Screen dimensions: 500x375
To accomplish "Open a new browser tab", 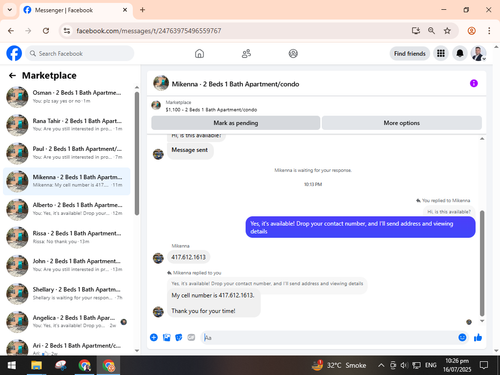I will [x=142, y=10].
